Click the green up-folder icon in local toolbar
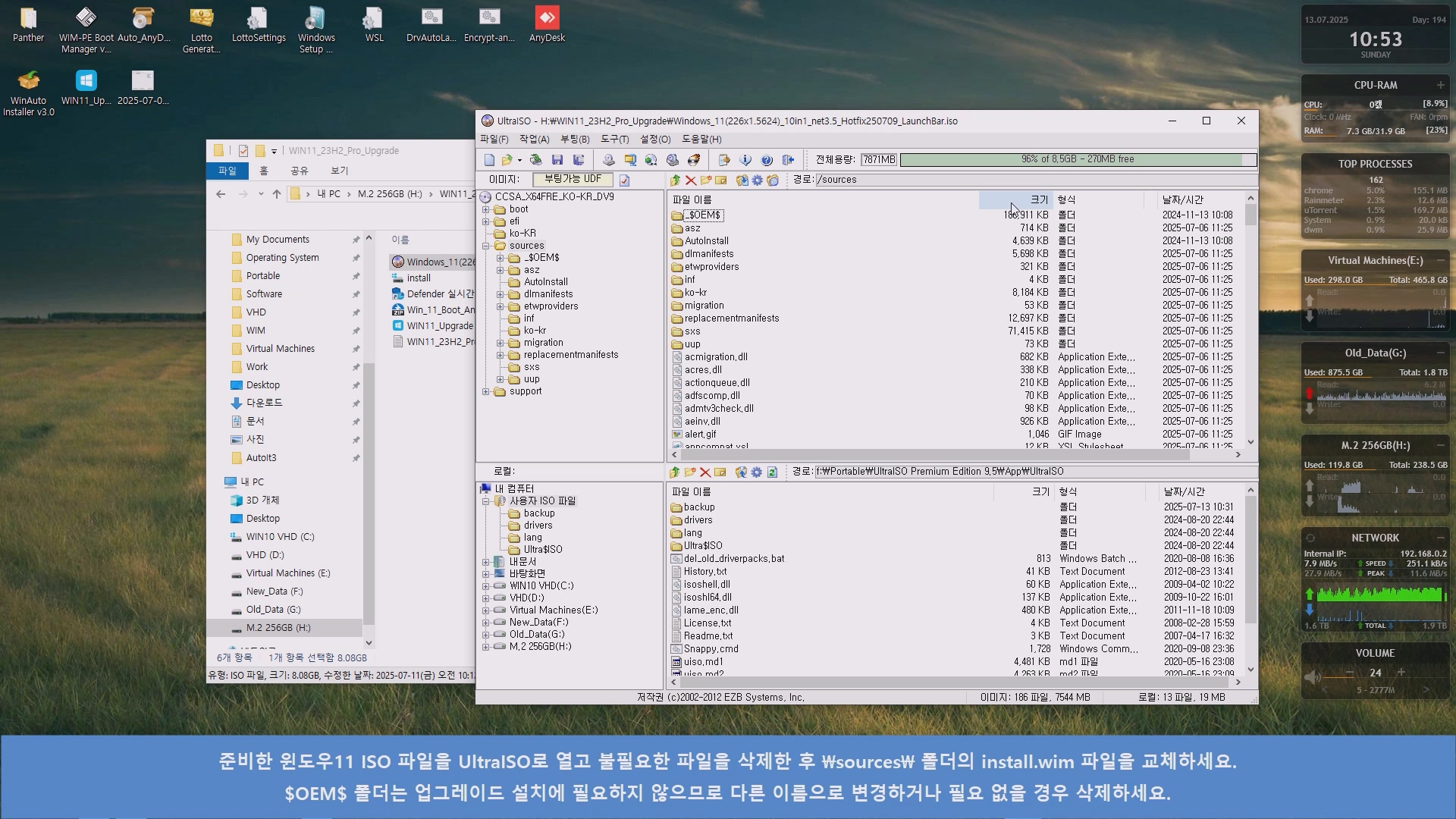The height and width of the screenshot is (819, 1456). (674, 472)
